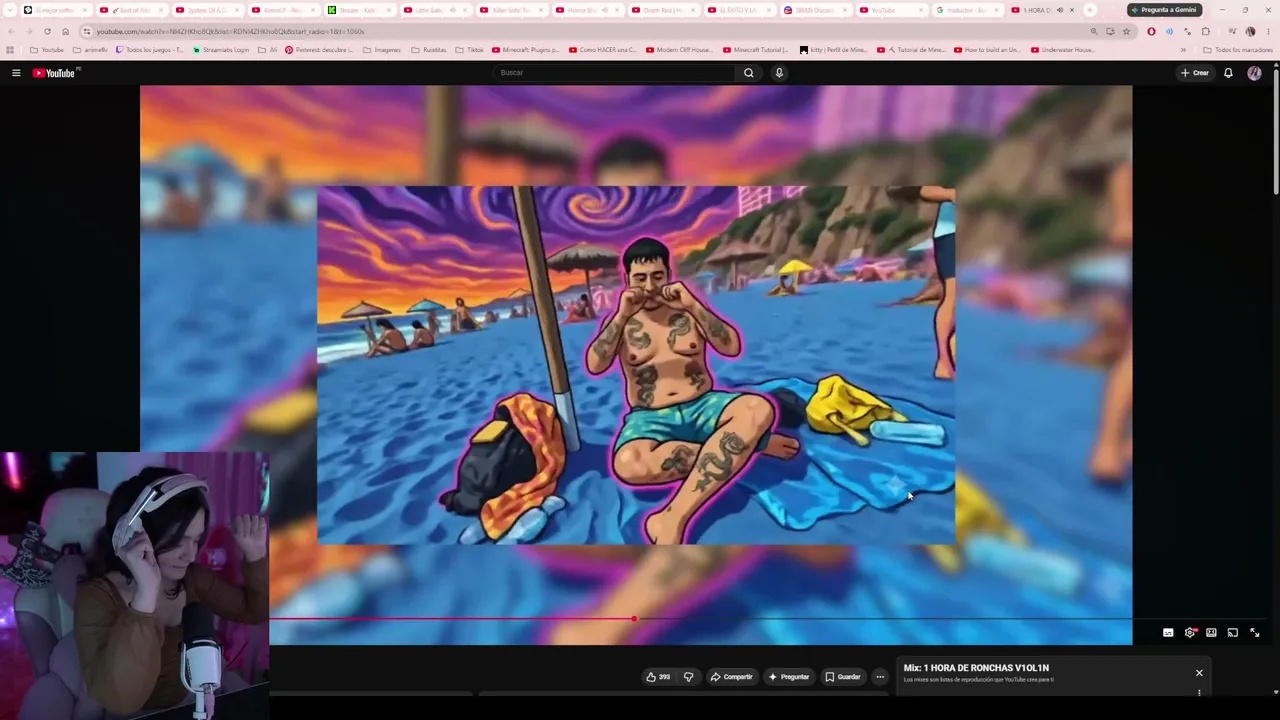Click the Crear create button
The width and height of the screenshot is (1280, 720).
point(1195,73)
